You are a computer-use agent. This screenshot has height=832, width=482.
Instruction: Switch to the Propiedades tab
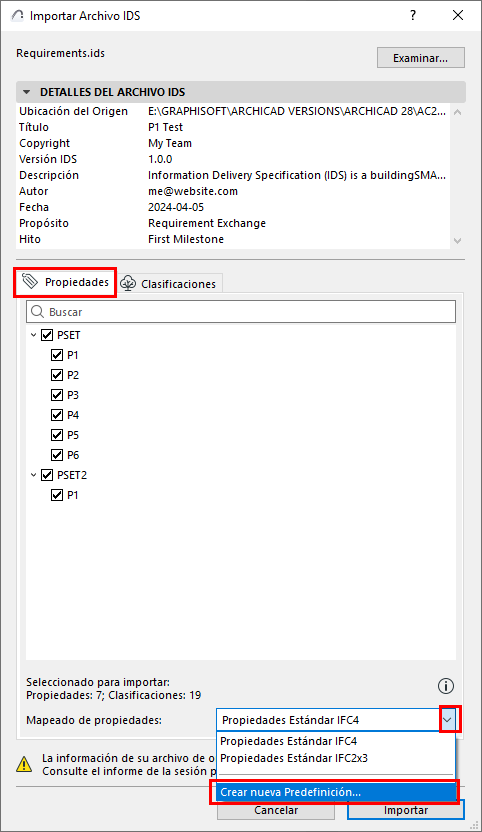pos(65,282)
